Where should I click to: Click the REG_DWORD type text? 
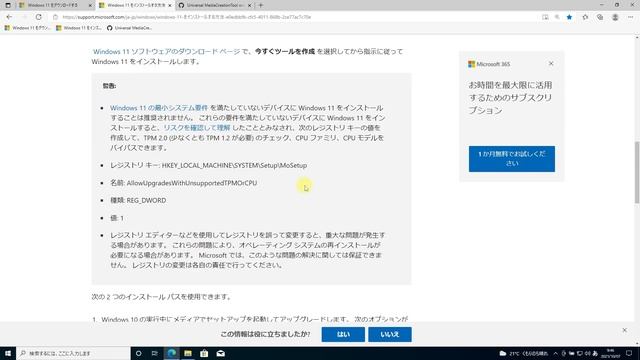point(146,200)
